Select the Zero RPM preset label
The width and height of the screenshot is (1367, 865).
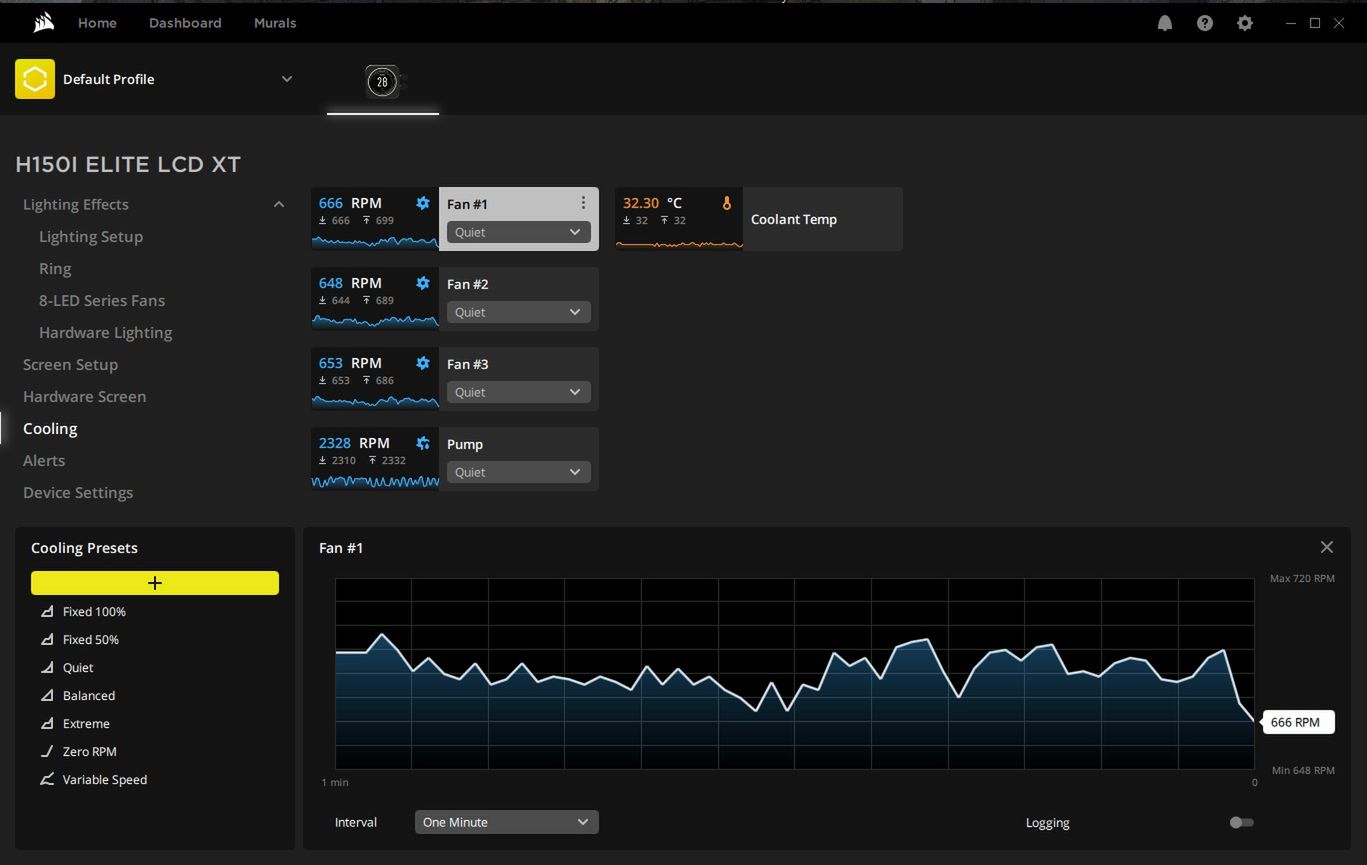(x=90, y=751)
